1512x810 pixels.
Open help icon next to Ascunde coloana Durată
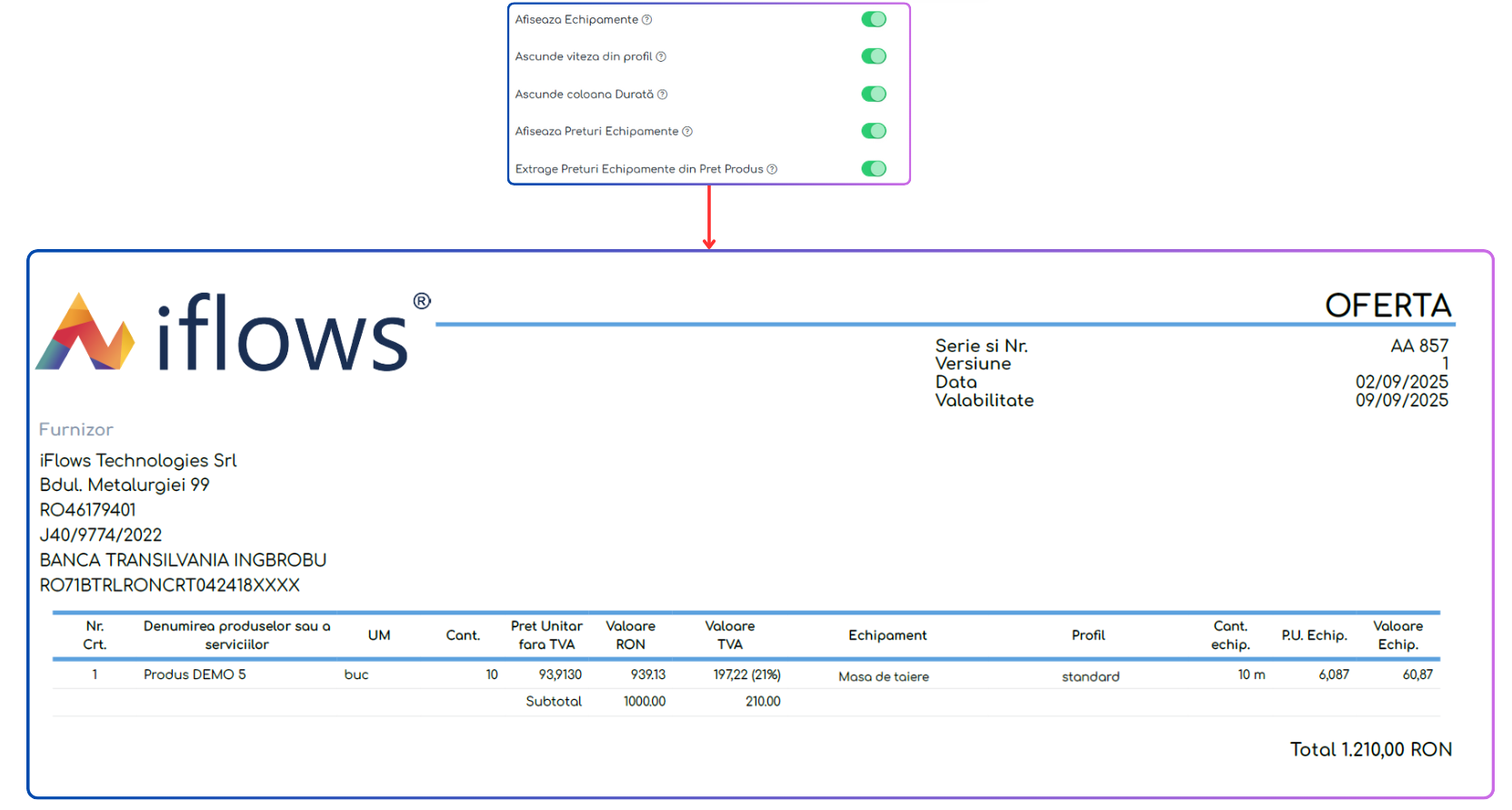tap(663, 95)
